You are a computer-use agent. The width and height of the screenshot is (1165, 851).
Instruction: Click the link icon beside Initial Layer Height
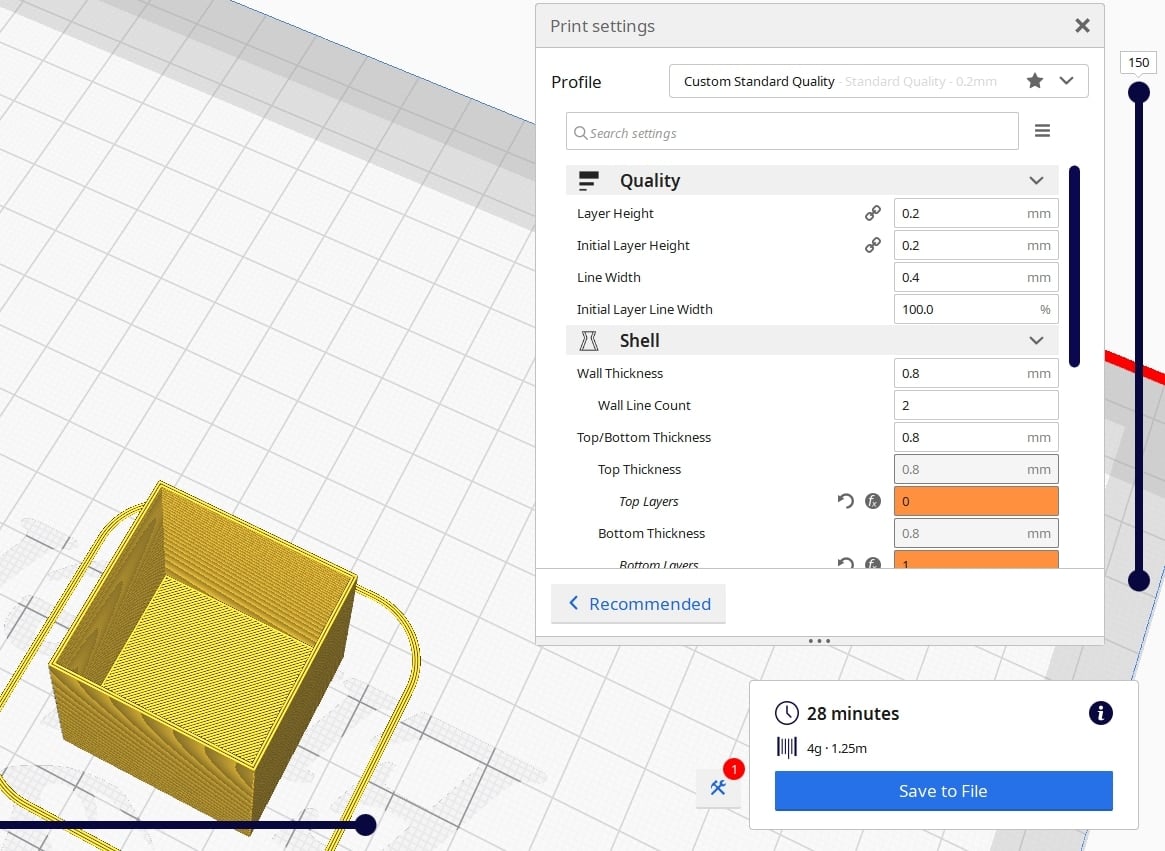pos(873,245)
